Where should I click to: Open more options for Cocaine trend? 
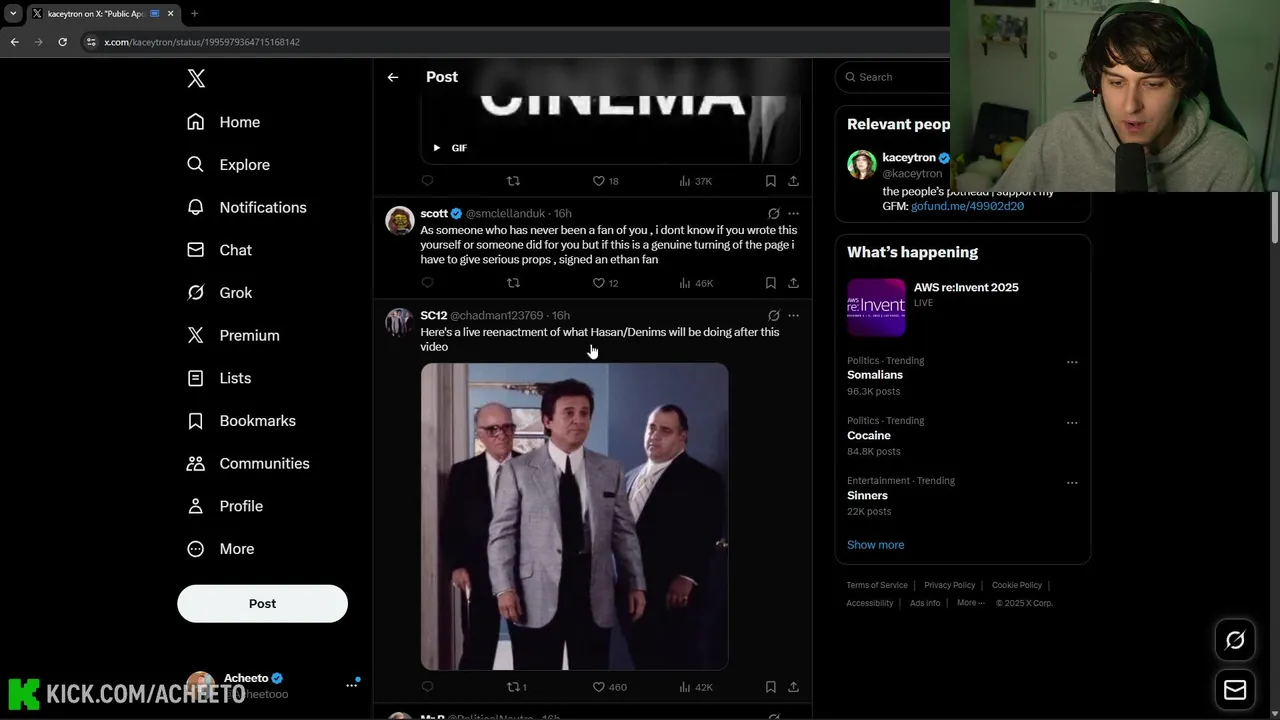tap(1072, 422)
